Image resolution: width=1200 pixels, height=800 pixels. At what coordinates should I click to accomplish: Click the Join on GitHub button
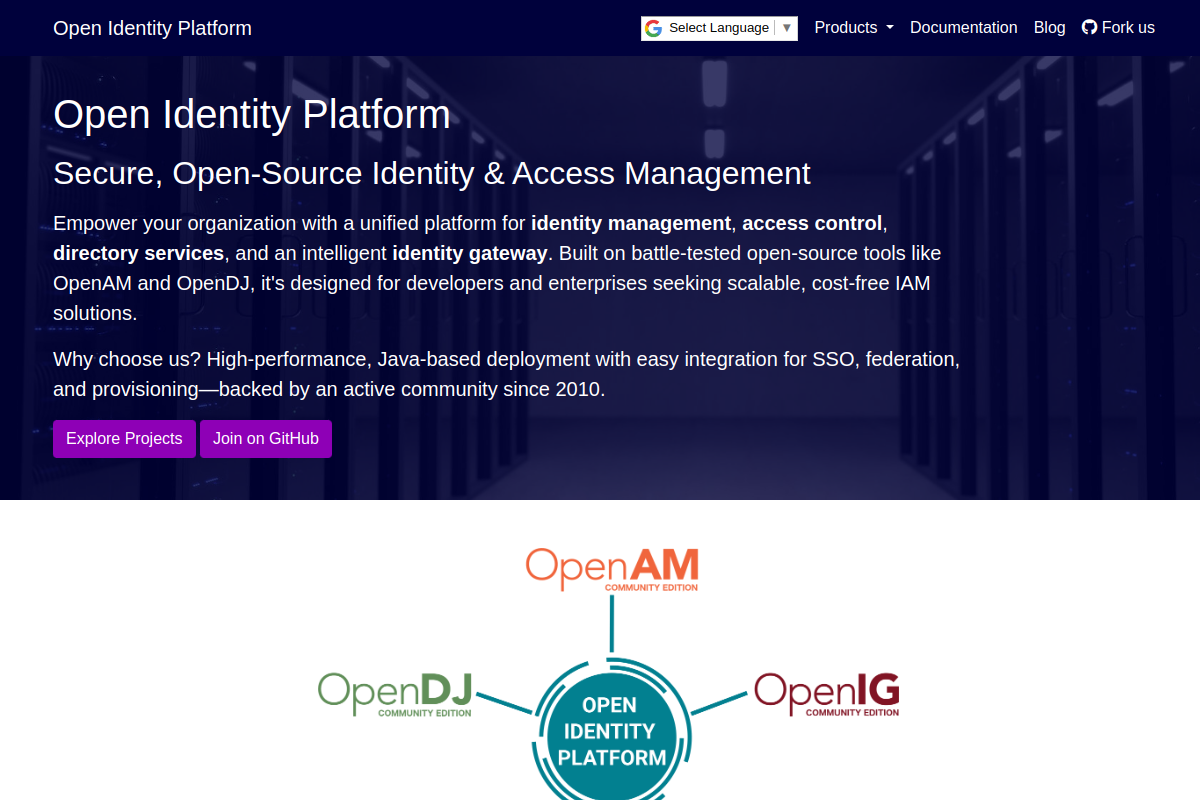click(x=266, y=439)
